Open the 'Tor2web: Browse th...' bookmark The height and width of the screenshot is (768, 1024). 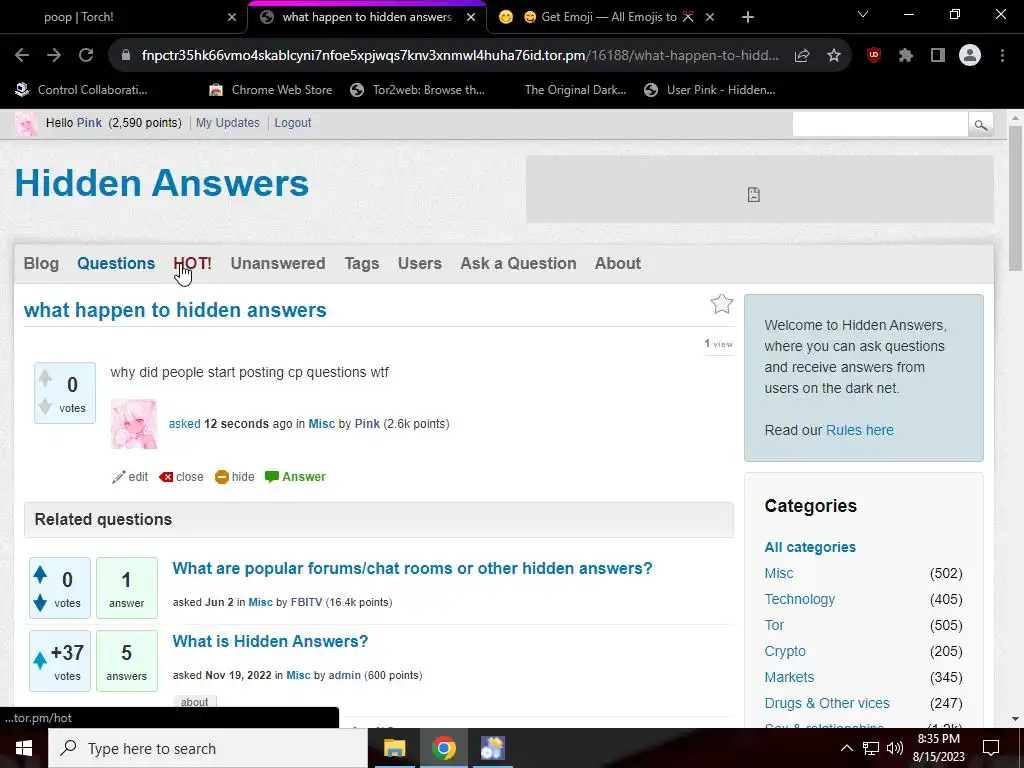tap(417, 90)
